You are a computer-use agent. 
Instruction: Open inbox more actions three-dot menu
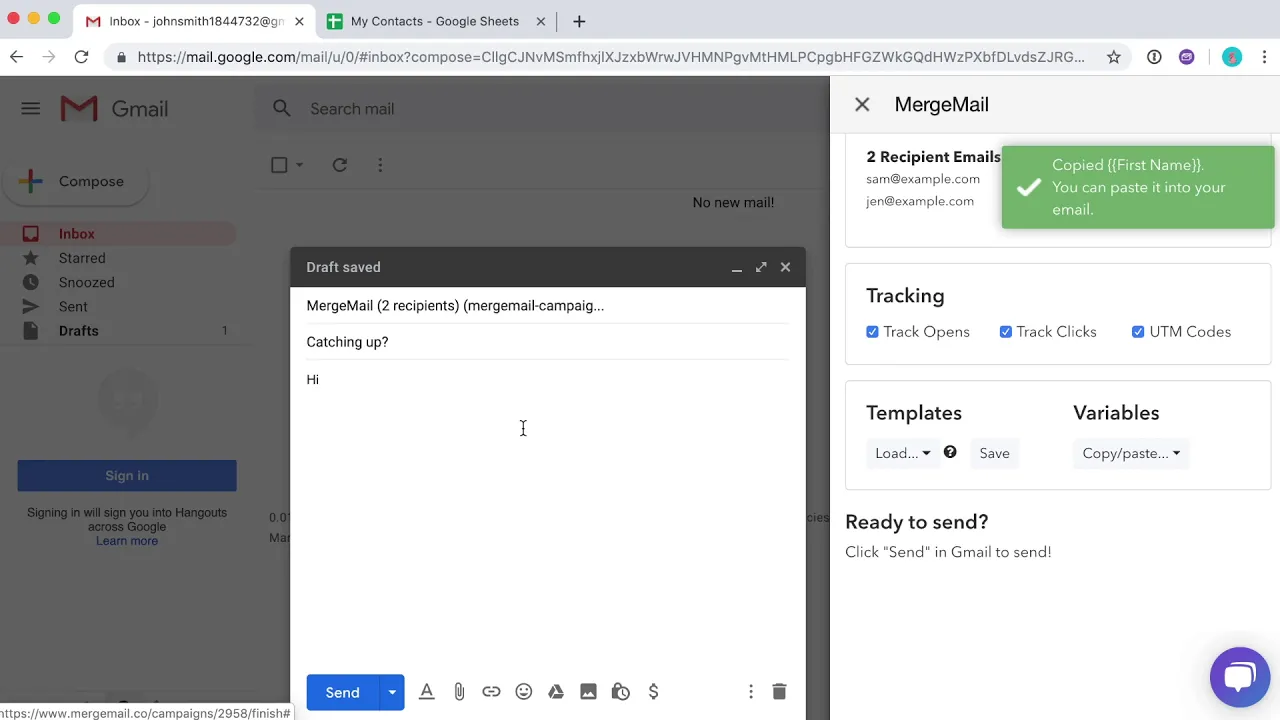pyautogui.click(x=380, y=165)
